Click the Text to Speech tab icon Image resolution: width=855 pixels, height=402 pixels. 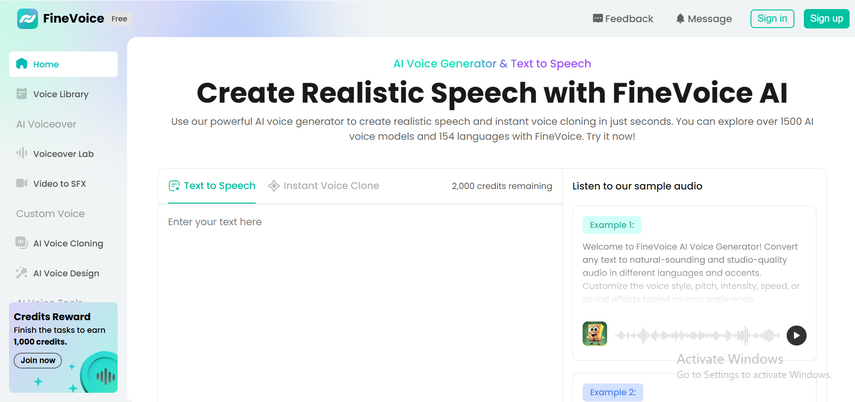tap(174, 186)
